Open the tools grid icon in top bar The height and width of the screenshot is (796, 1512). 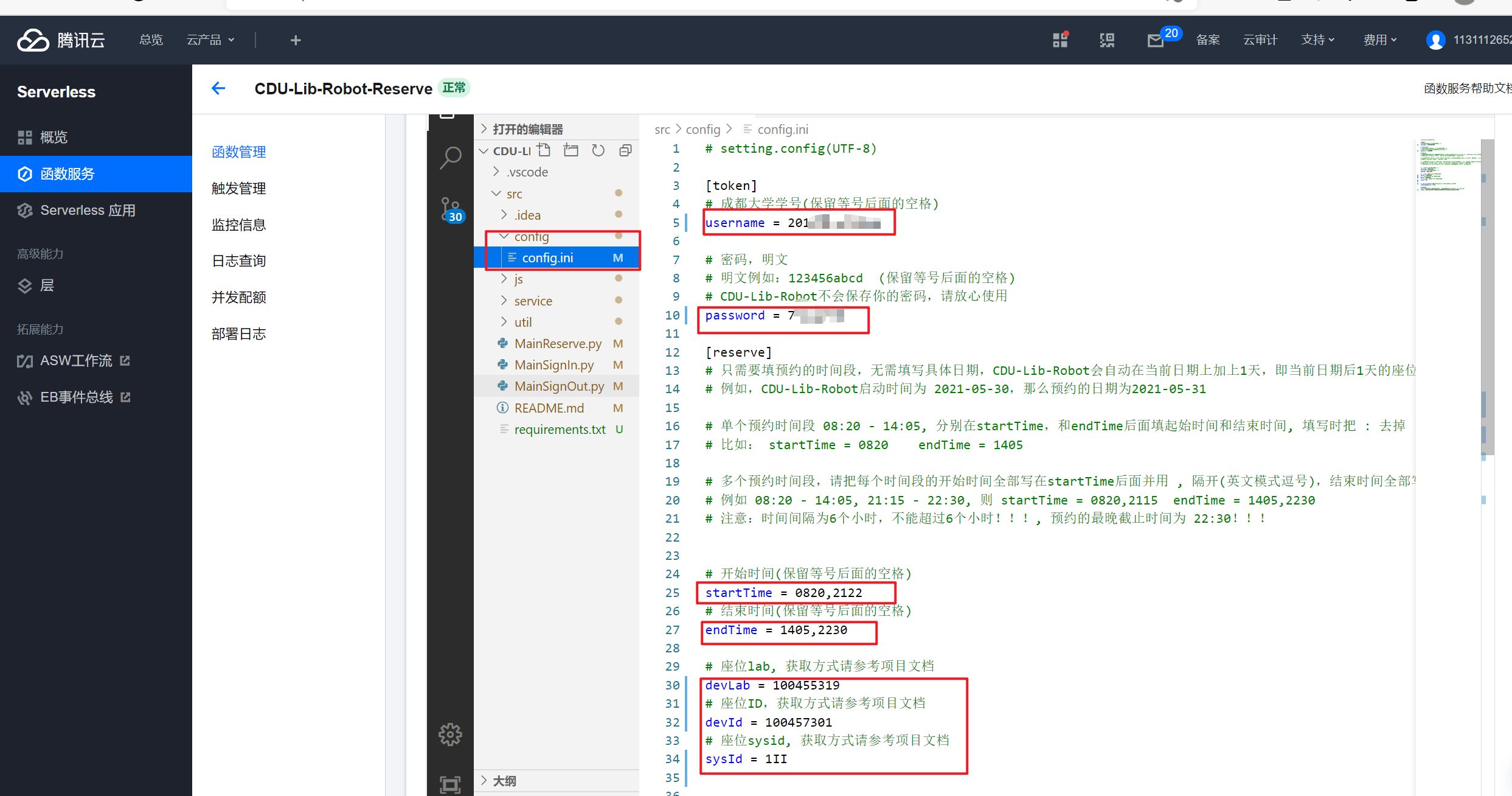pyautogui.click(x=1061, y=40)
